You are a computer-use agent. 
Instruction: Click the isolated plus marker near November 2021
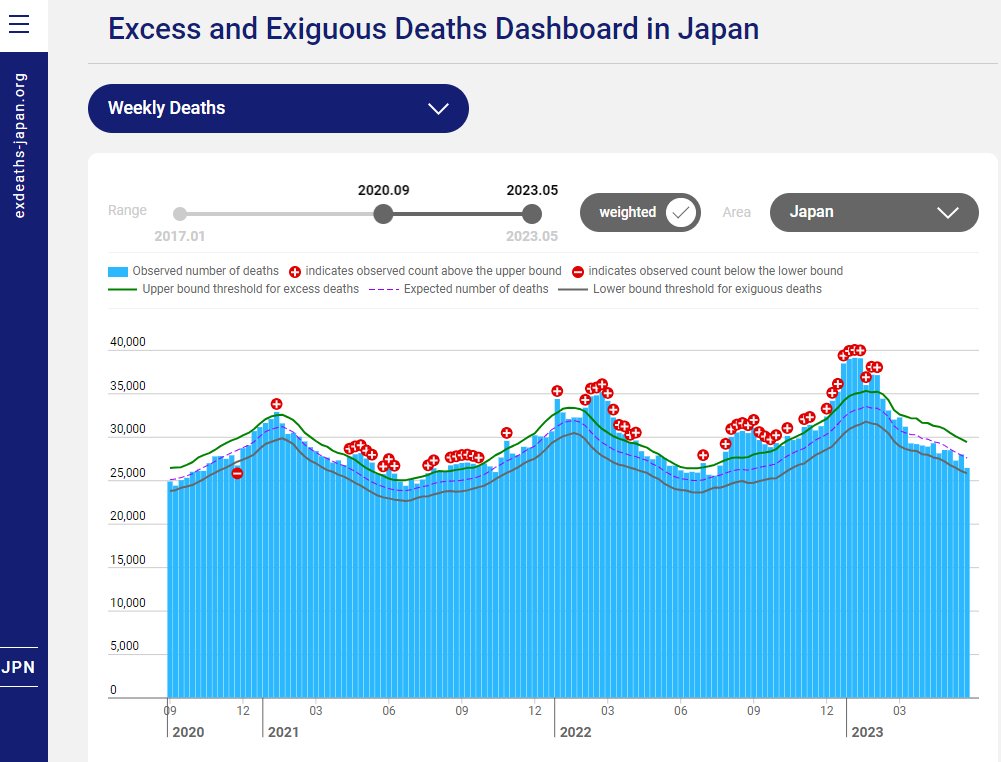click(507, 433)
